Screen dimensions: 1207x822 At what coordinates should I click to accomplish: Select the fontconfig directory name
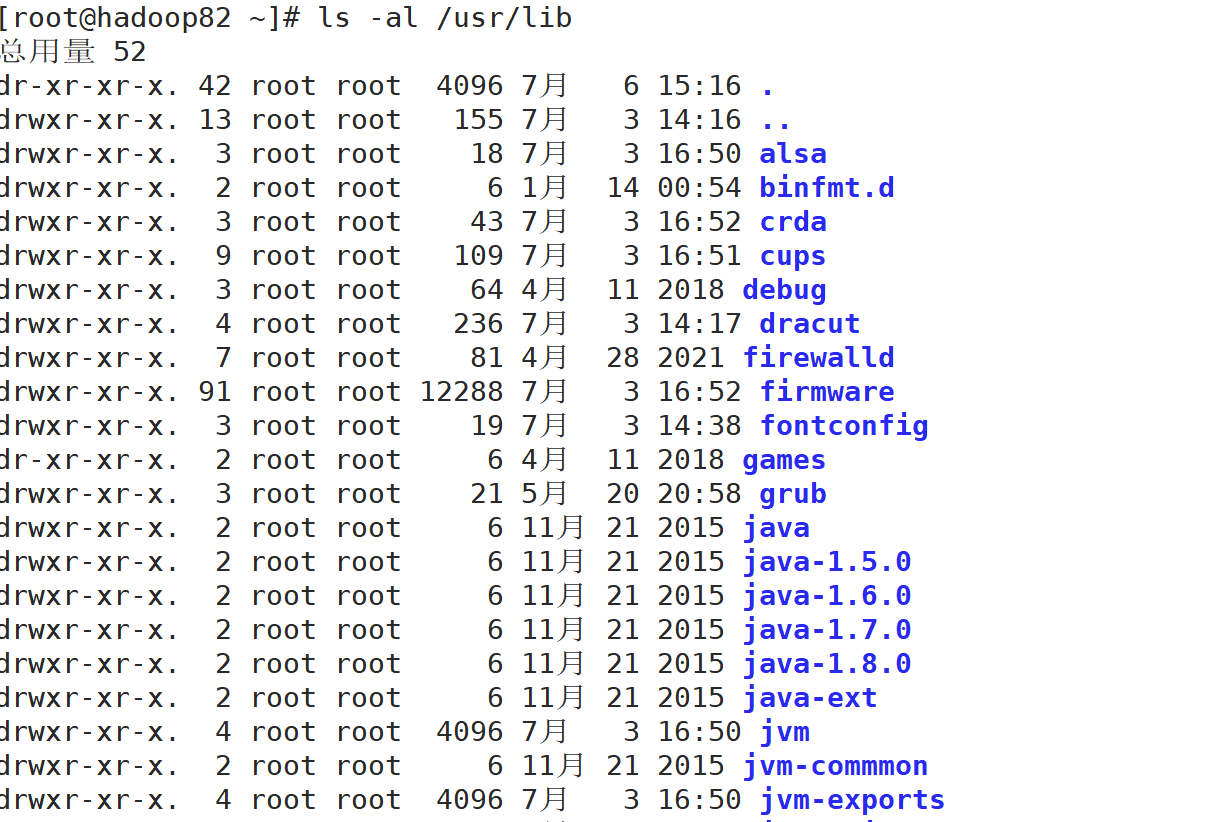coord(843,426)
